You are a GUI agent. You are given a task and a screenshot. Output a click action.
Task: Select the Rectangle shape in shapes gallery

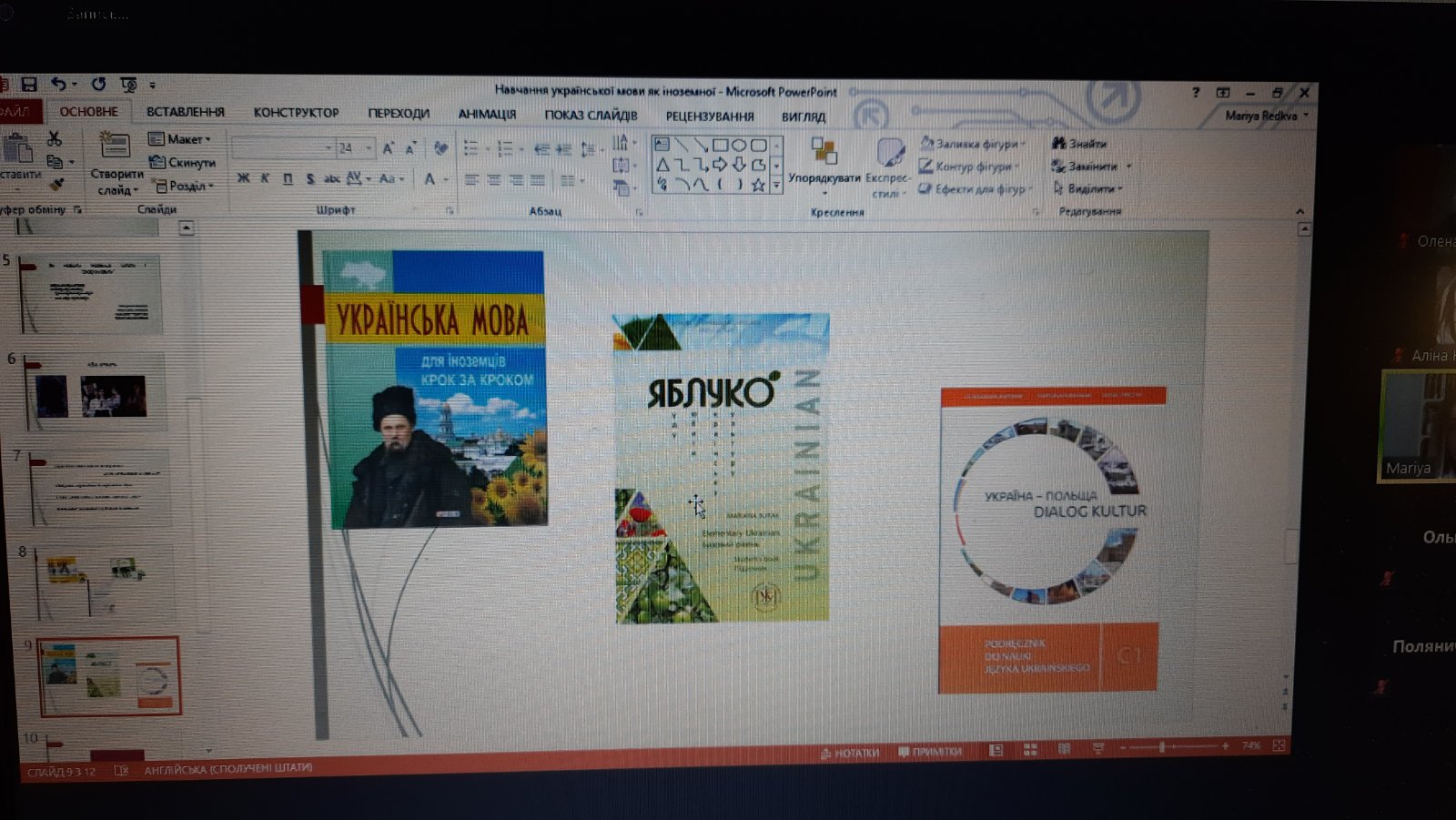[x=720, y=145]
